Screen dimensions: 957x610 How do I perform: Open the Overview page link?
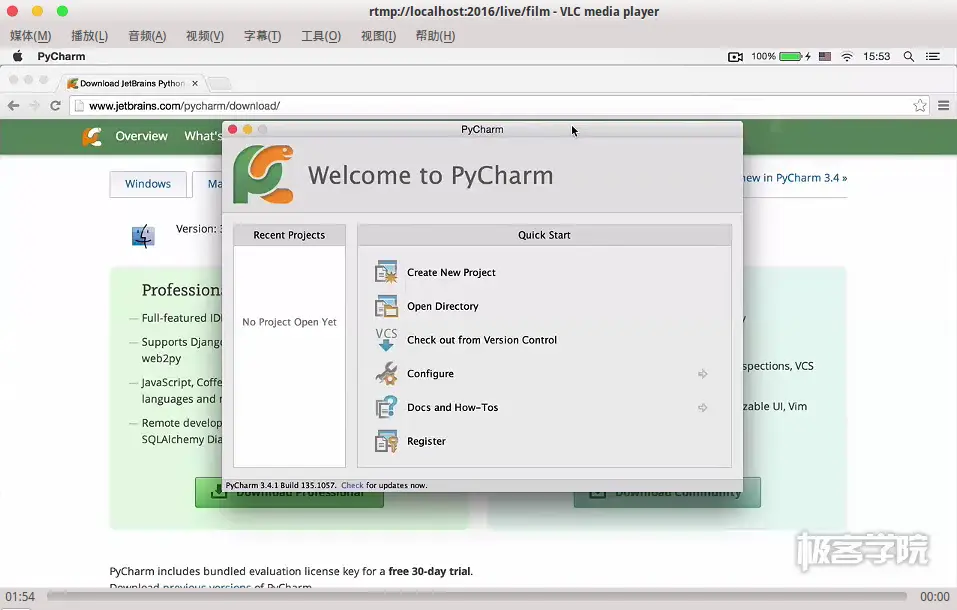click(142, 136)
